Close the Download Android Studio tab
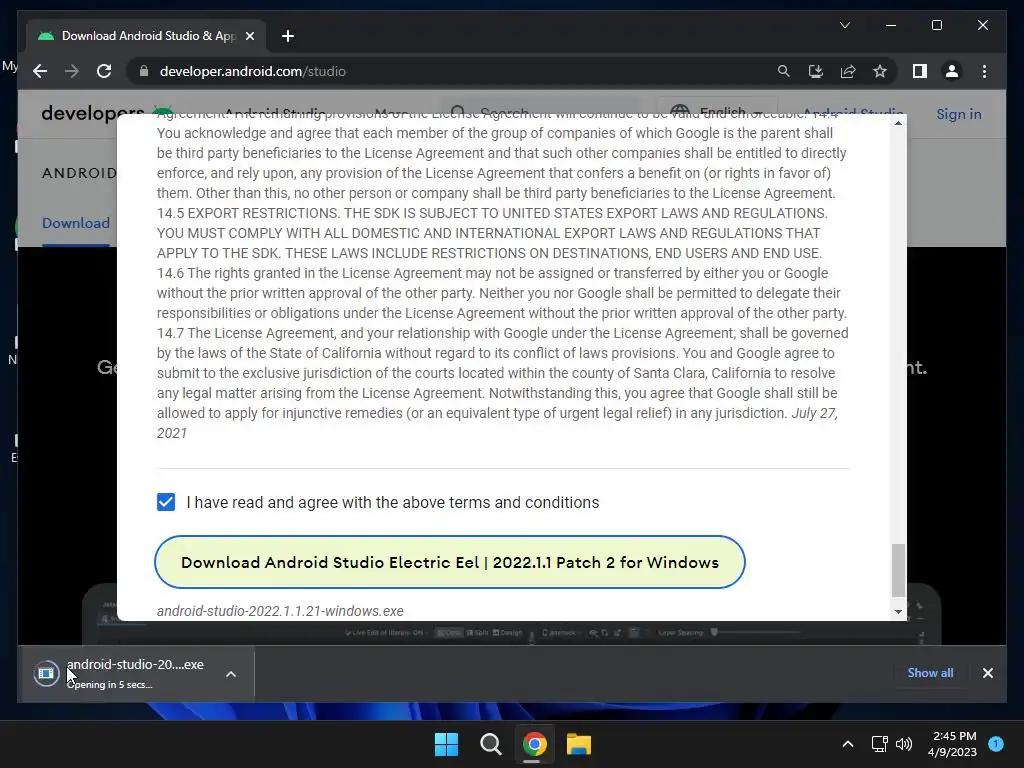The image size is (1024, 768). pos(249,36)
